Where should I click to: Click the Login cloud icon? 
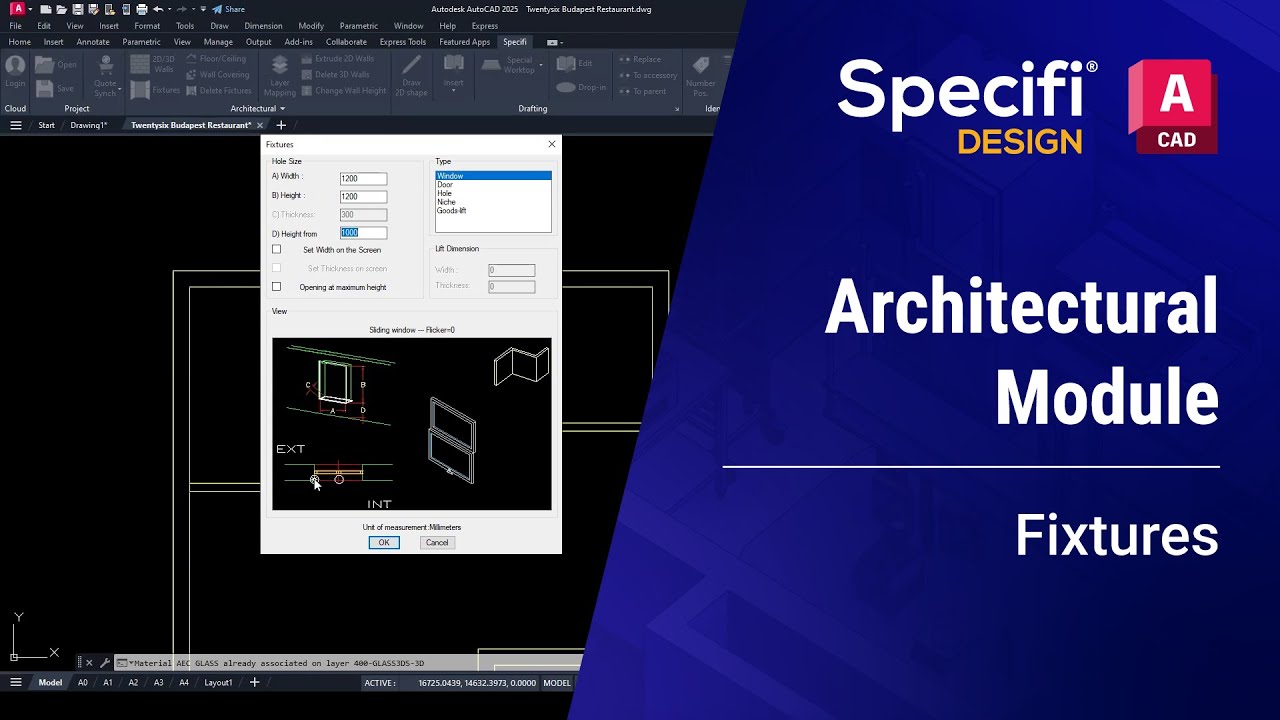(15, 66)
